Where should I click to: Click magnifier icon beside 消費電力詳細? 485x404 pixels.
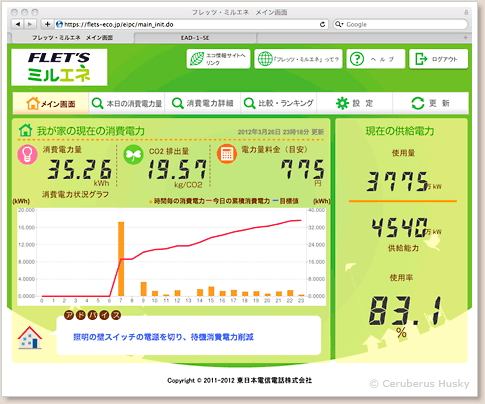click(177, 103)
